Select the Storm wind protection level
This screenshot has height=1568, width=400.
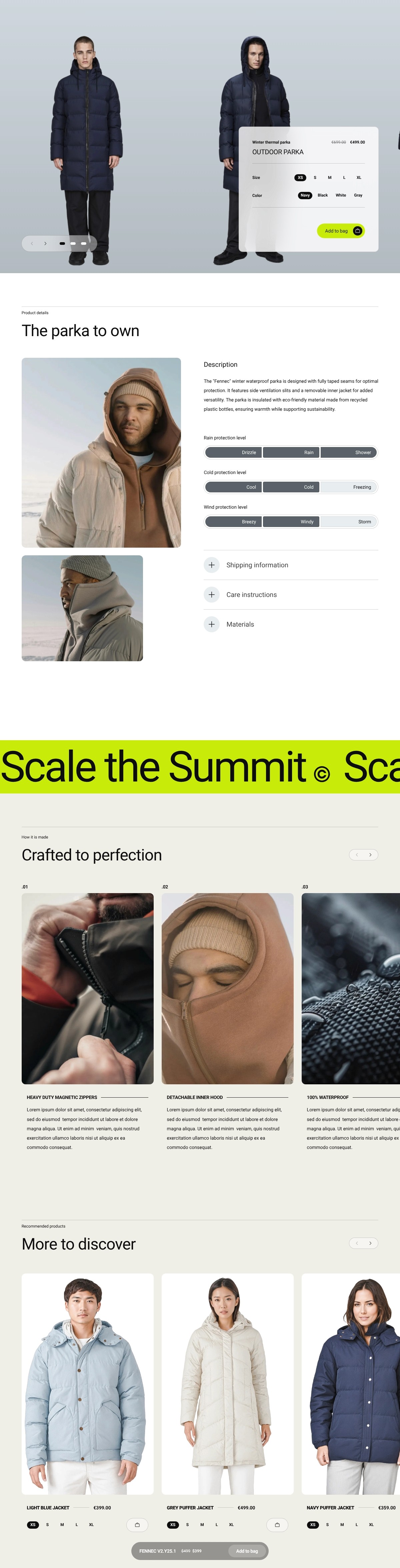348,522
